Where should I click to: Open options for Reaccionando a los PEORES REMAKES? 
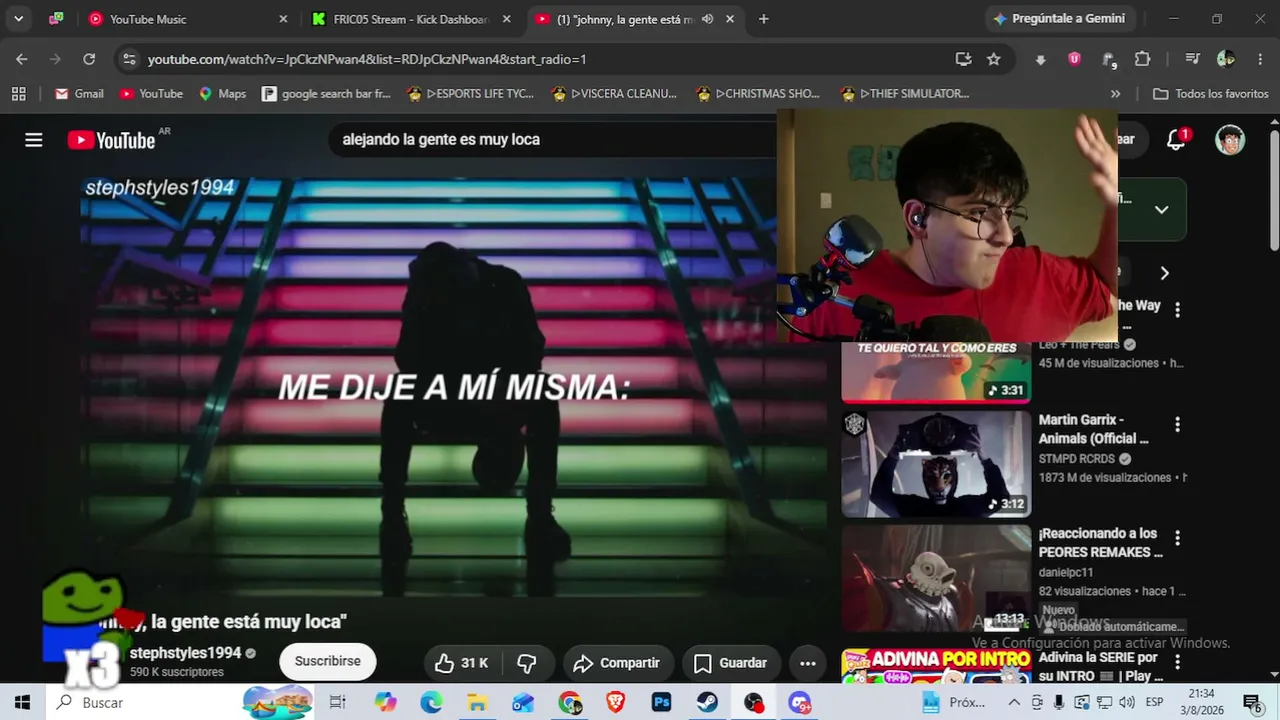pyautogui.click(x=1177, y=538)
